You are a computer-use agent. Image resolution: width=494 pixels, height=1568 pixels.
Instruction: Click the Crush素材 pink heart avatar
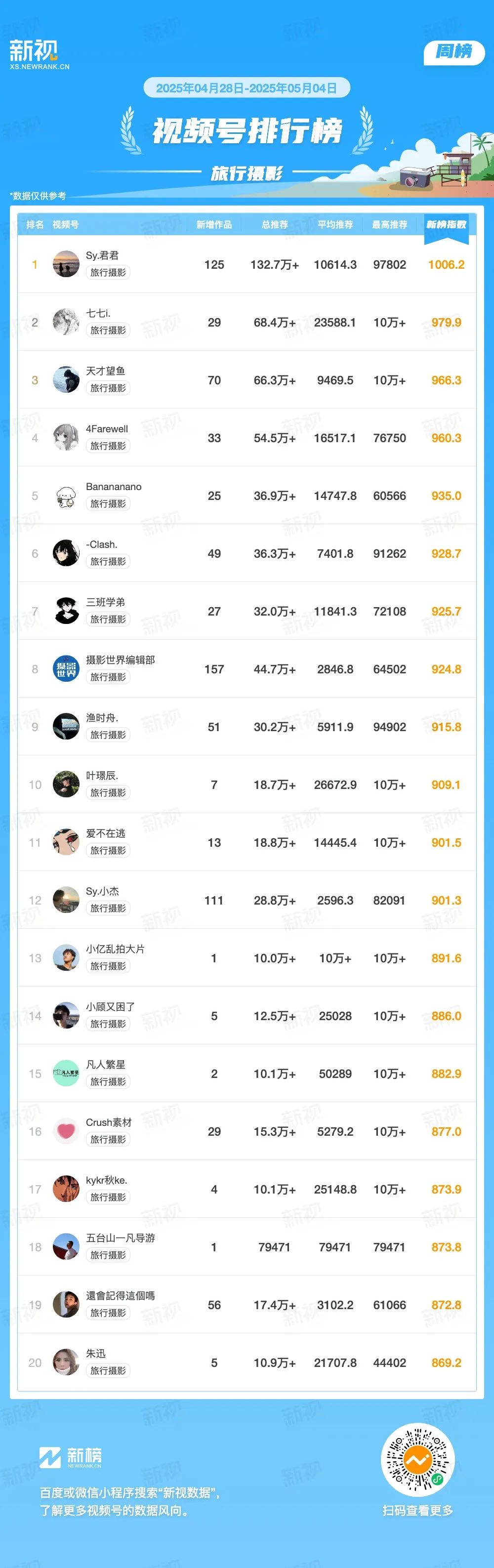coord(66,1132)
